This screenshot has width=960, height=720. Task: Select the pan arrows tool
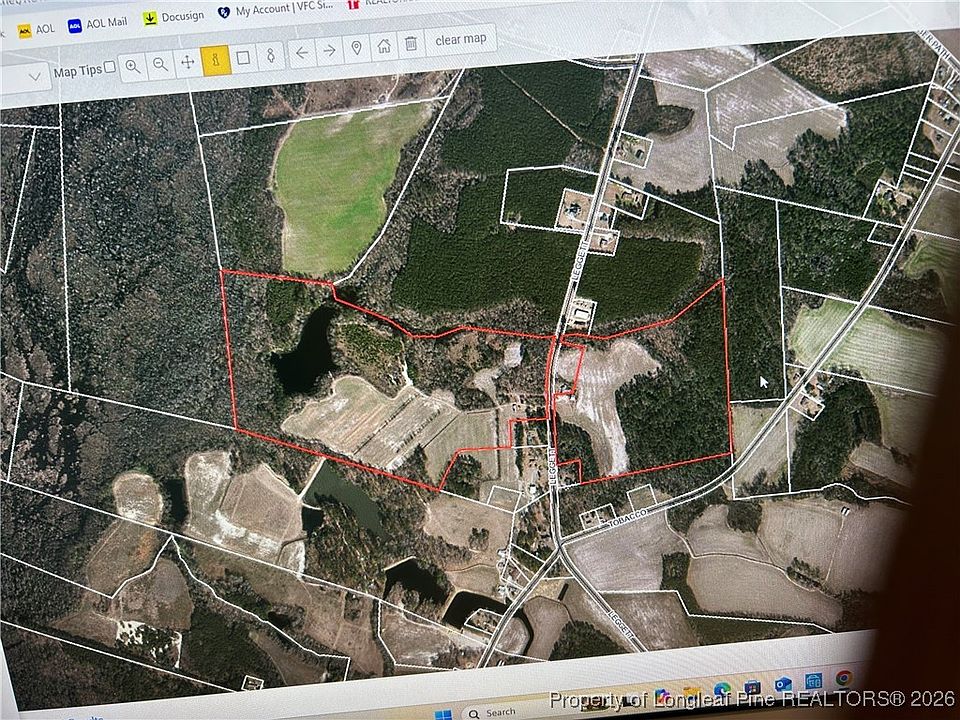click(x=188, y=62)
